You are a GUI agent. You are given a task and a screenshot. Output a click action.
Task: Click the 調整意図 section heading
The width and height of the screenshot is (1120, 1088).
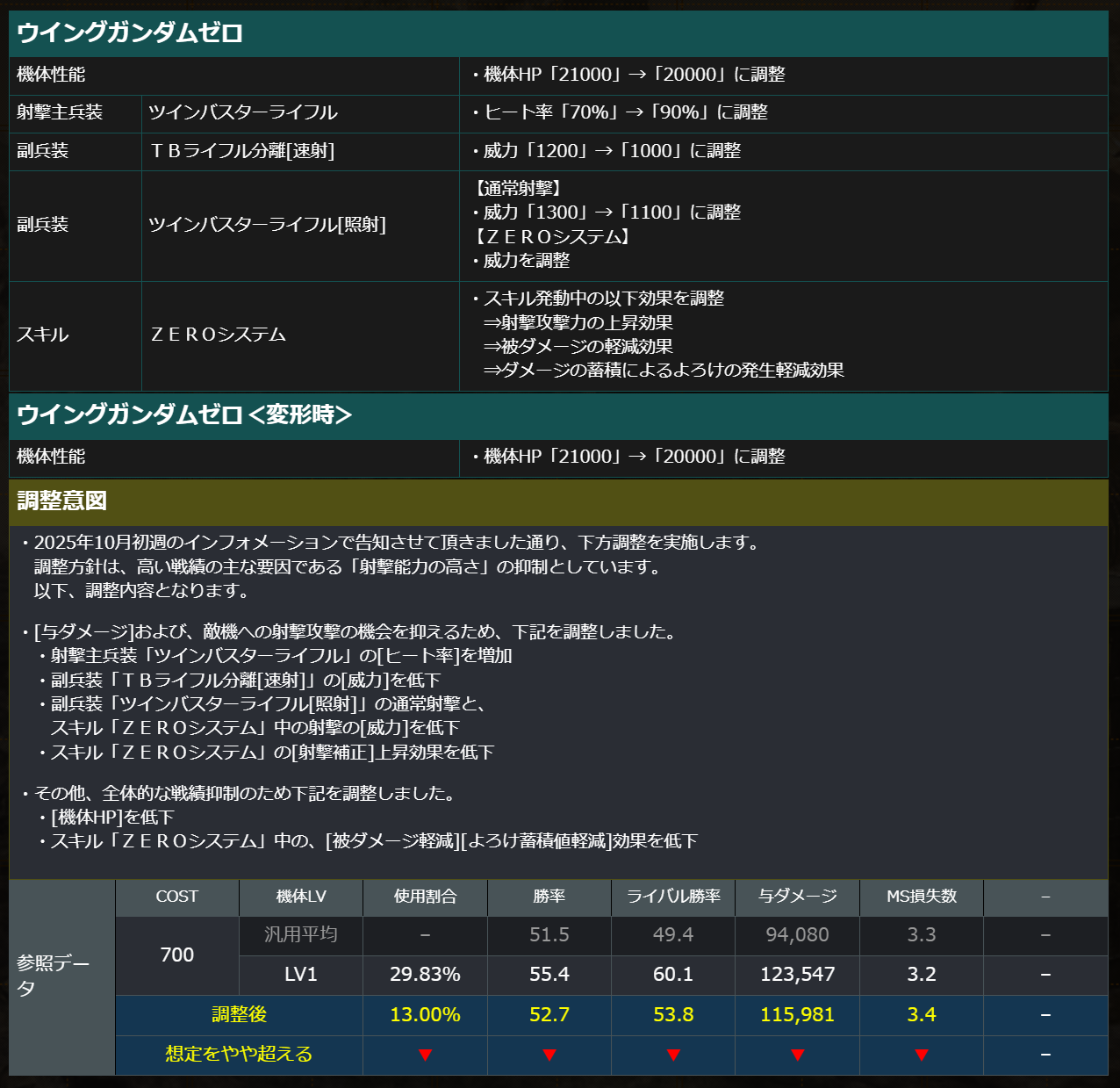[x=62, y=501]
